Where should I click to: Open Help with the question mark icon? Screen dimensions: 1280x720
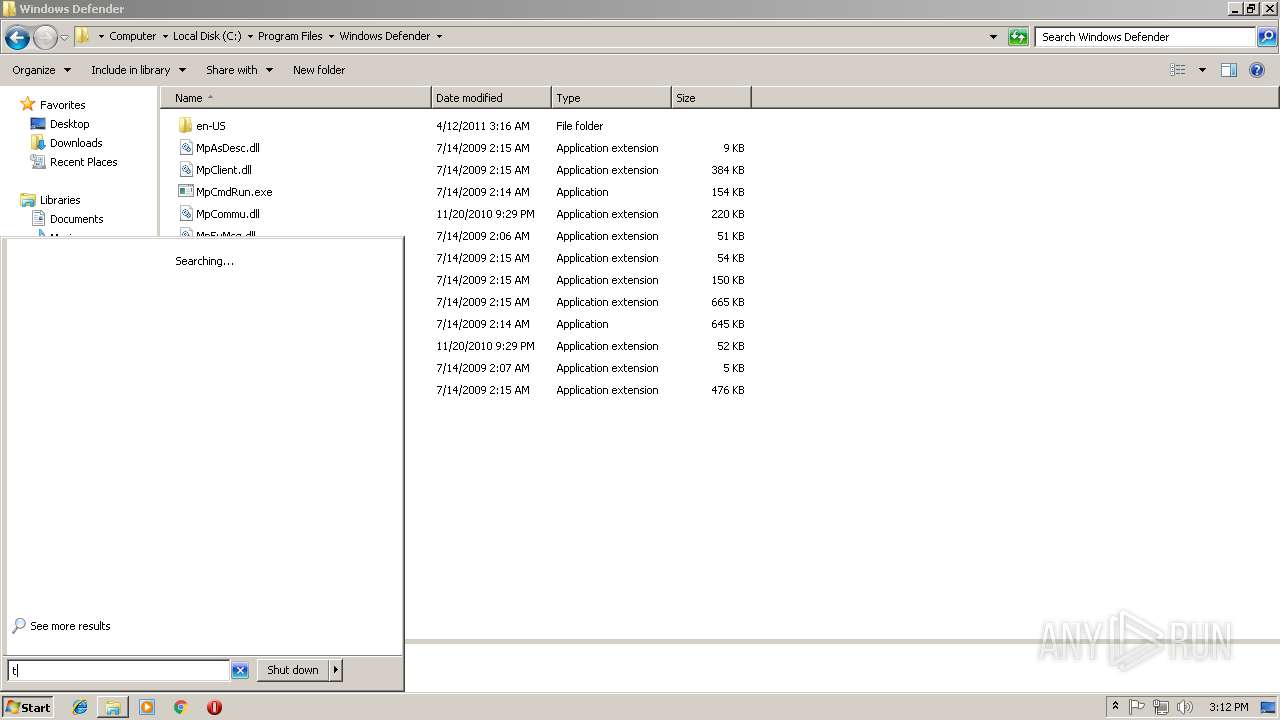click(1257, 70)
